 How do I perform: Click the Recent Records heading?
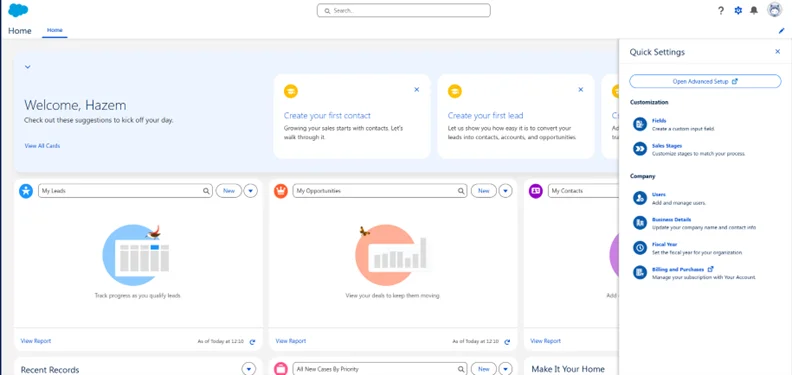(50, 370)
